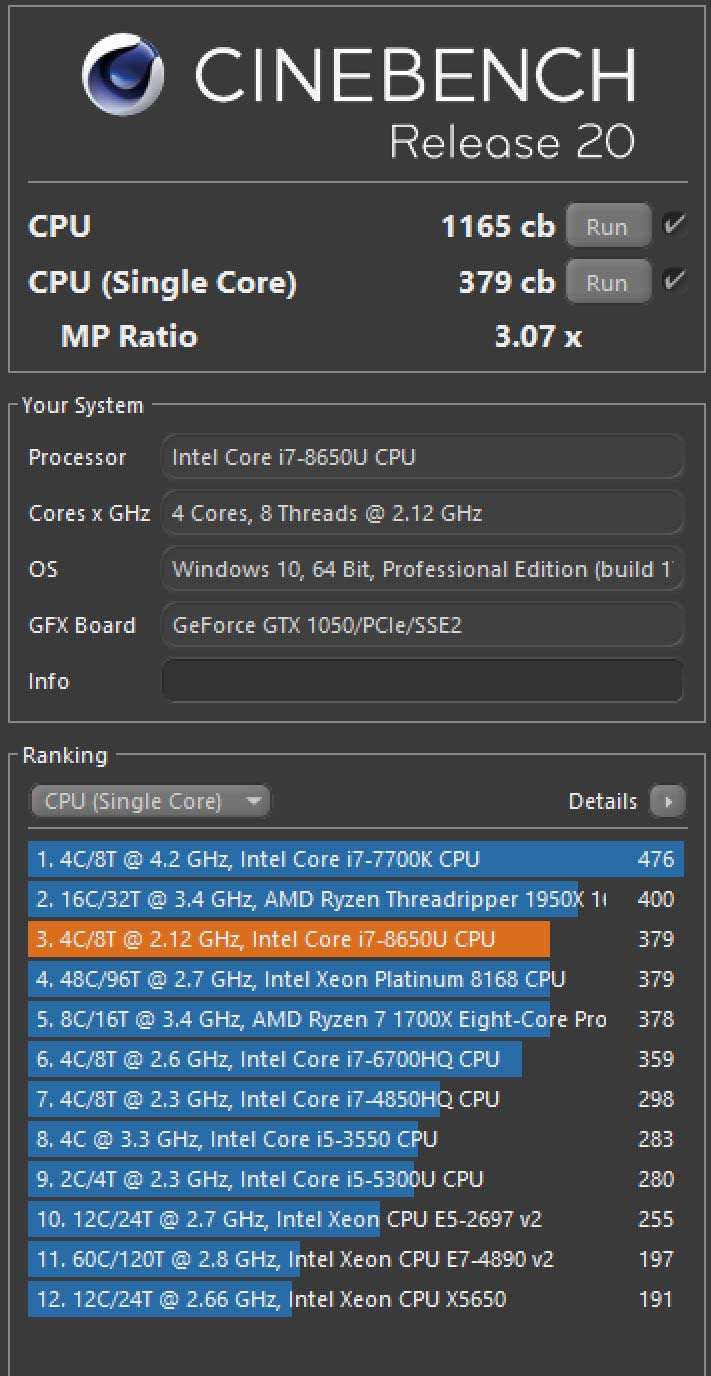Select ranking row Intel Xeon X5650
711x1376 pixels.
[356, 1299]
